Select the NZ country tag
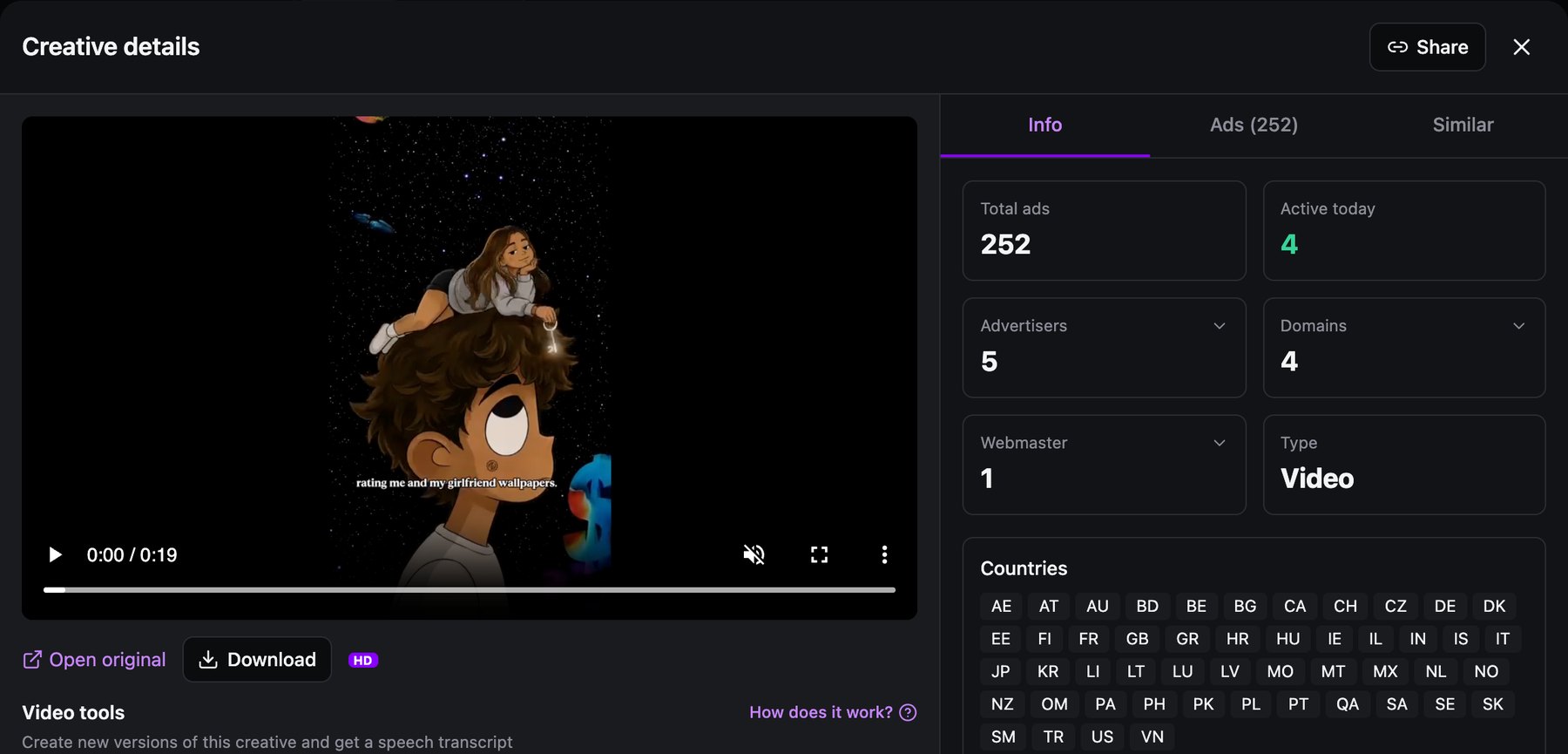 [1003, 704]
